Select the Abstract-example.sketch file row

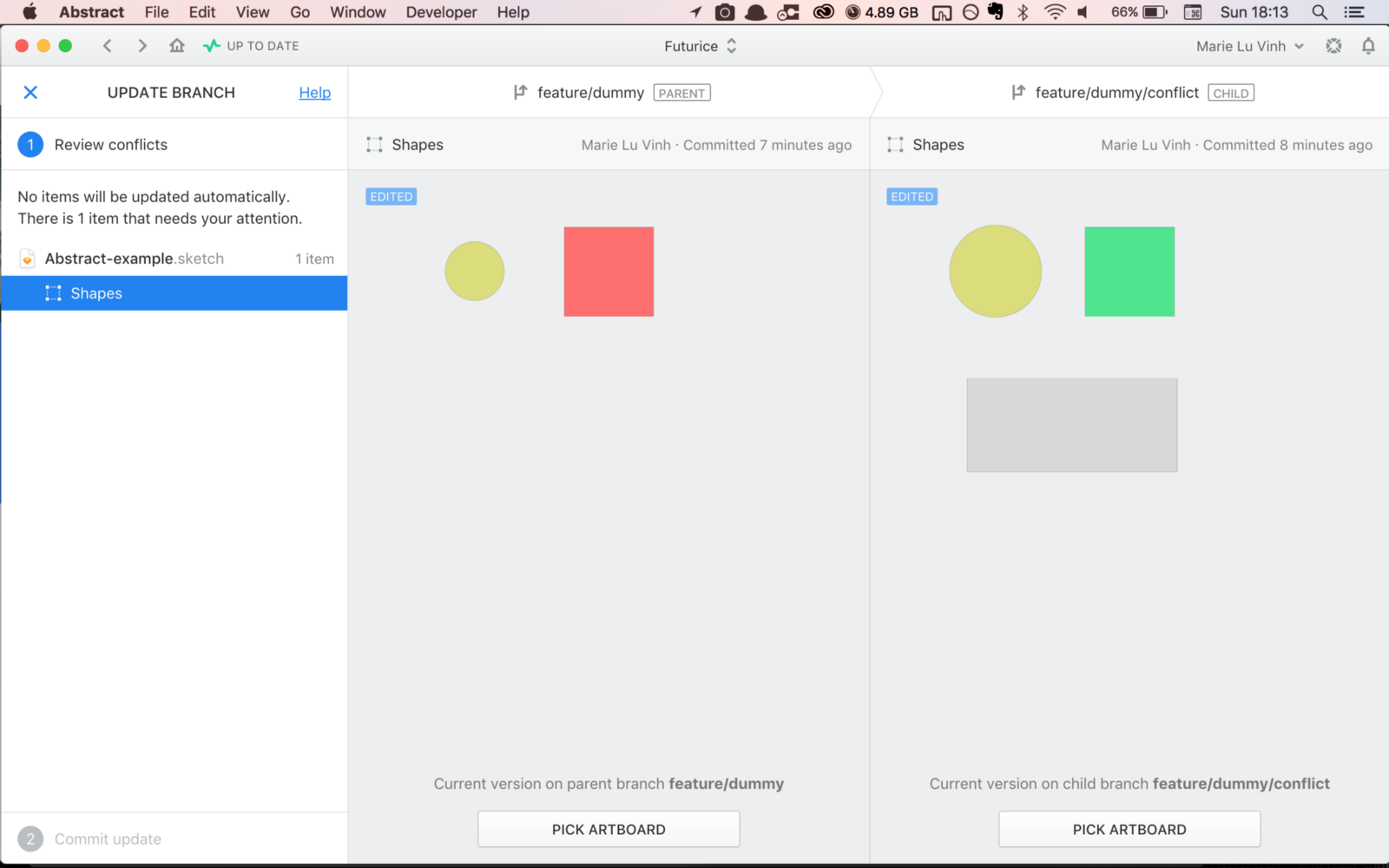click(x=174, y=259)
